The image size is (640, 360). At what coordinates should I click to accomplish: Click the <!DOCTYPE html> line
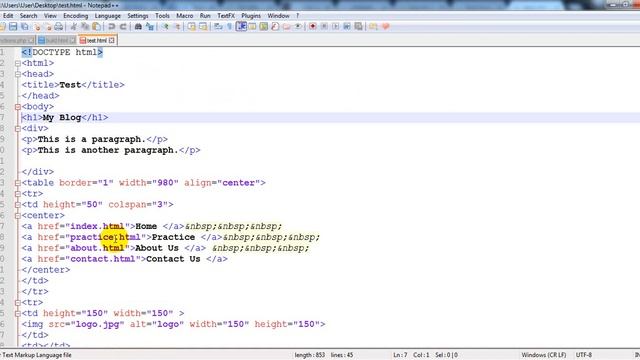tap(62, 52)
